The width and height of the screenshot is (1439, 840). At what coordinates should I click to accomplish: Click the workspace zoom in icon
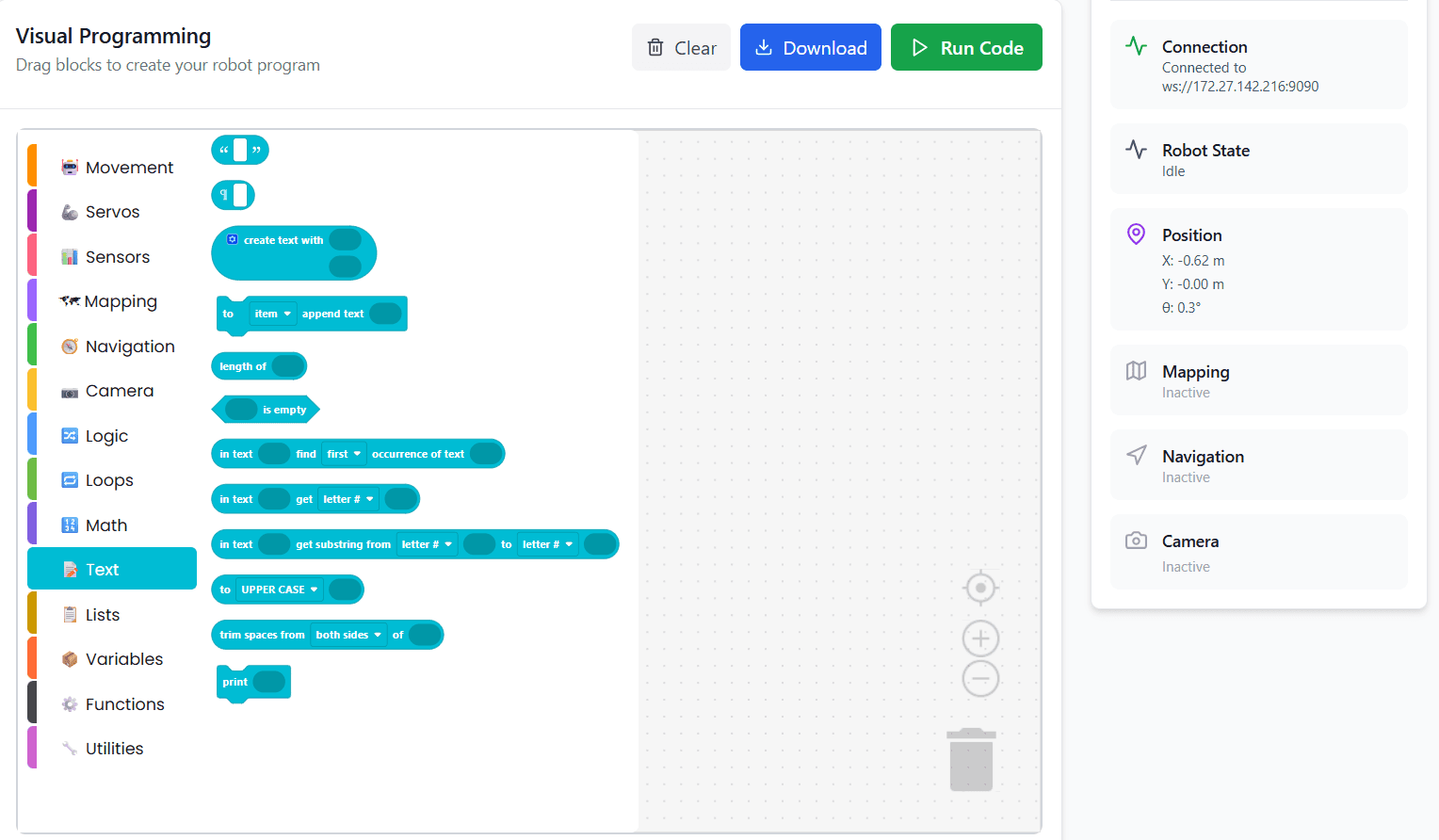point(980,638)
